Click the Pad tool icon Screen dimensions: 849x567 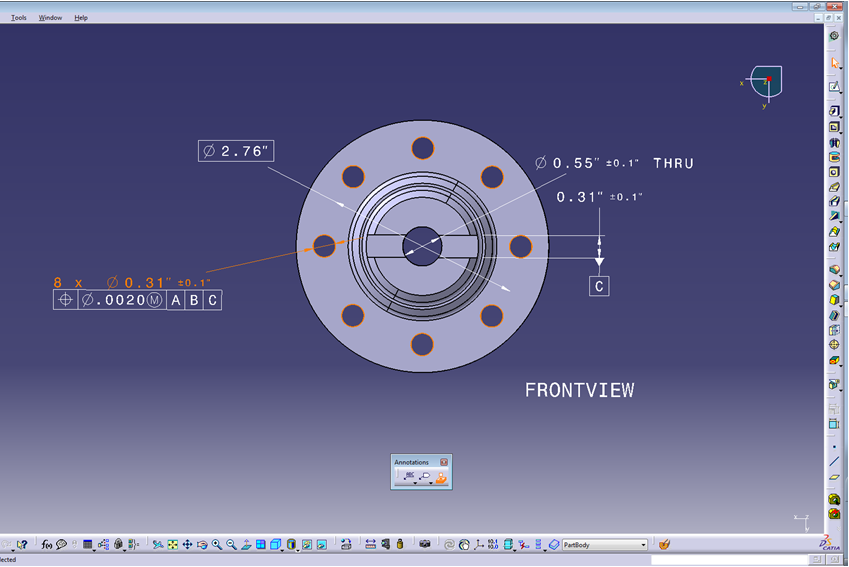tap(834, 112)
